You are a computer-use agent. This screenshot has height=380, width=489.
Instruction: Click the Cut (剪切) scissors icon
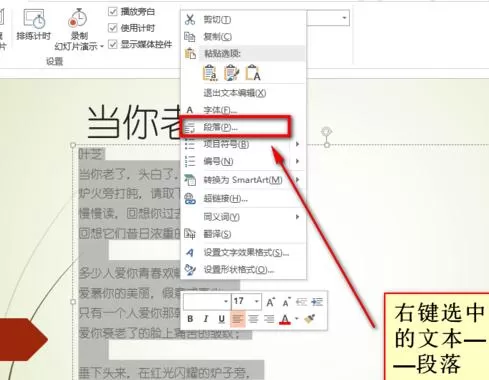point(190,19)
